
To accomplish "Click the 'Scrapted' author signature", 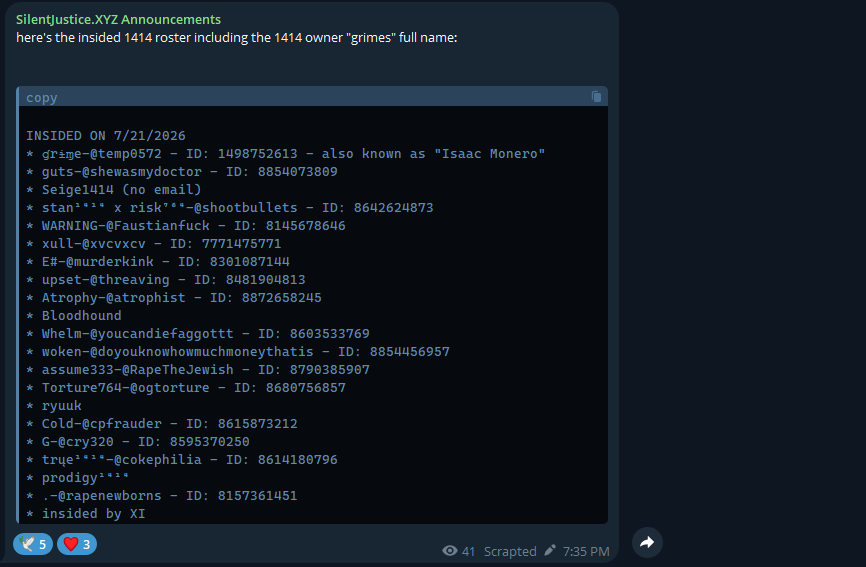I will click(x=510, y=551).
